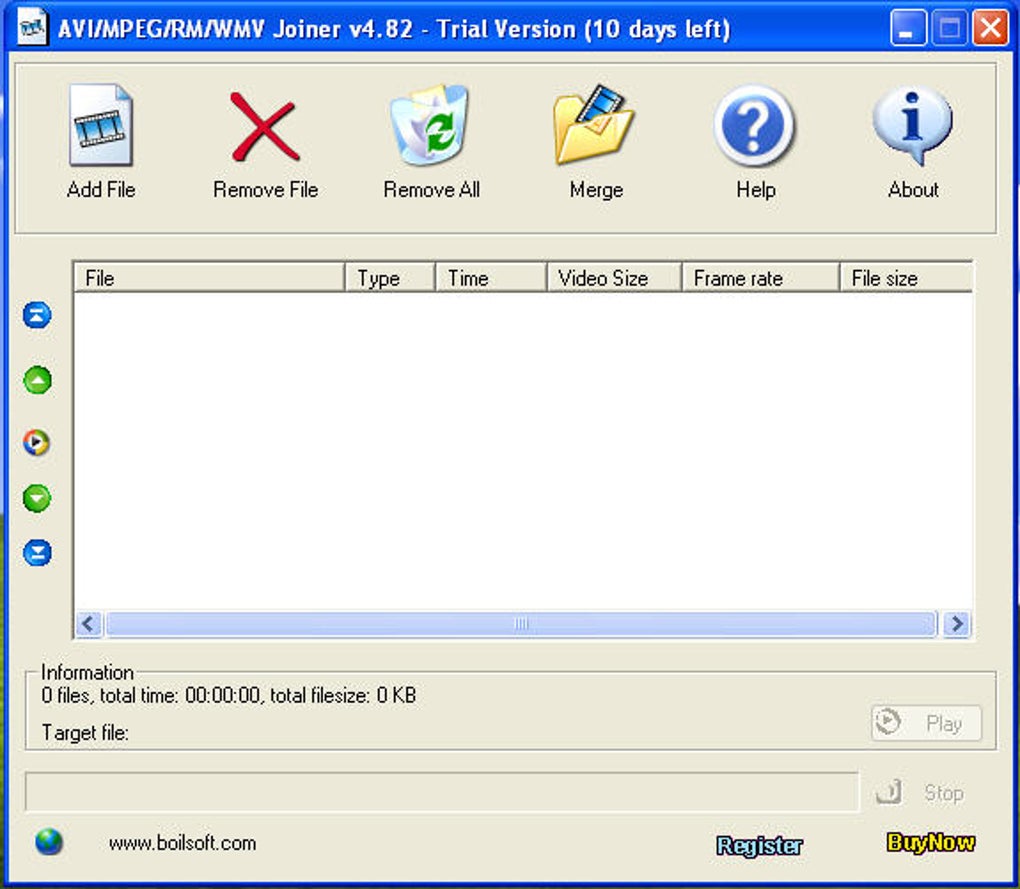
Task: Open About via the info bubble icon
Action: (x=912, y=124)
